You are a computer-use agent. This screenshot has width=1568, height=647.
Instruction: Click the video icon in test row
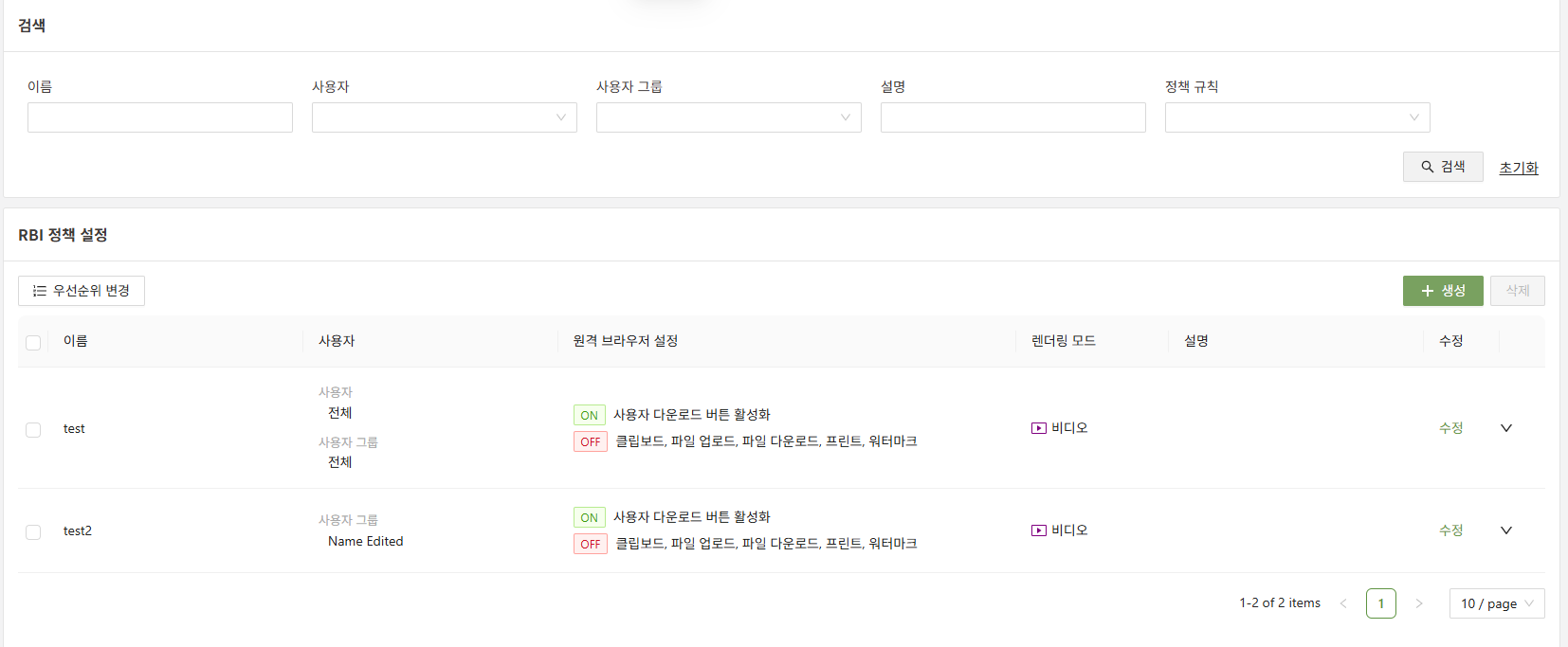1039,428
